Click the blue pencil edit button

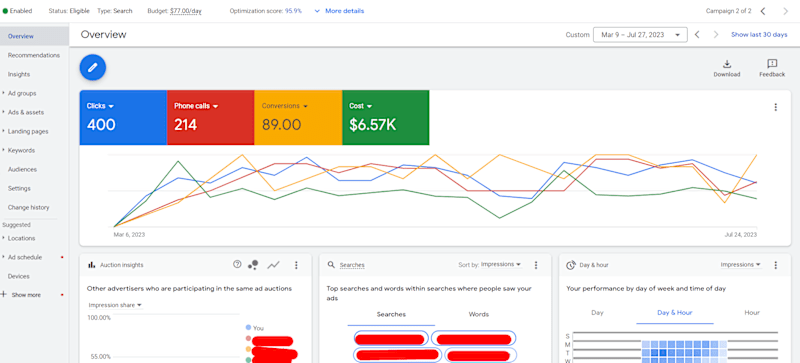(x=92, y=67)
